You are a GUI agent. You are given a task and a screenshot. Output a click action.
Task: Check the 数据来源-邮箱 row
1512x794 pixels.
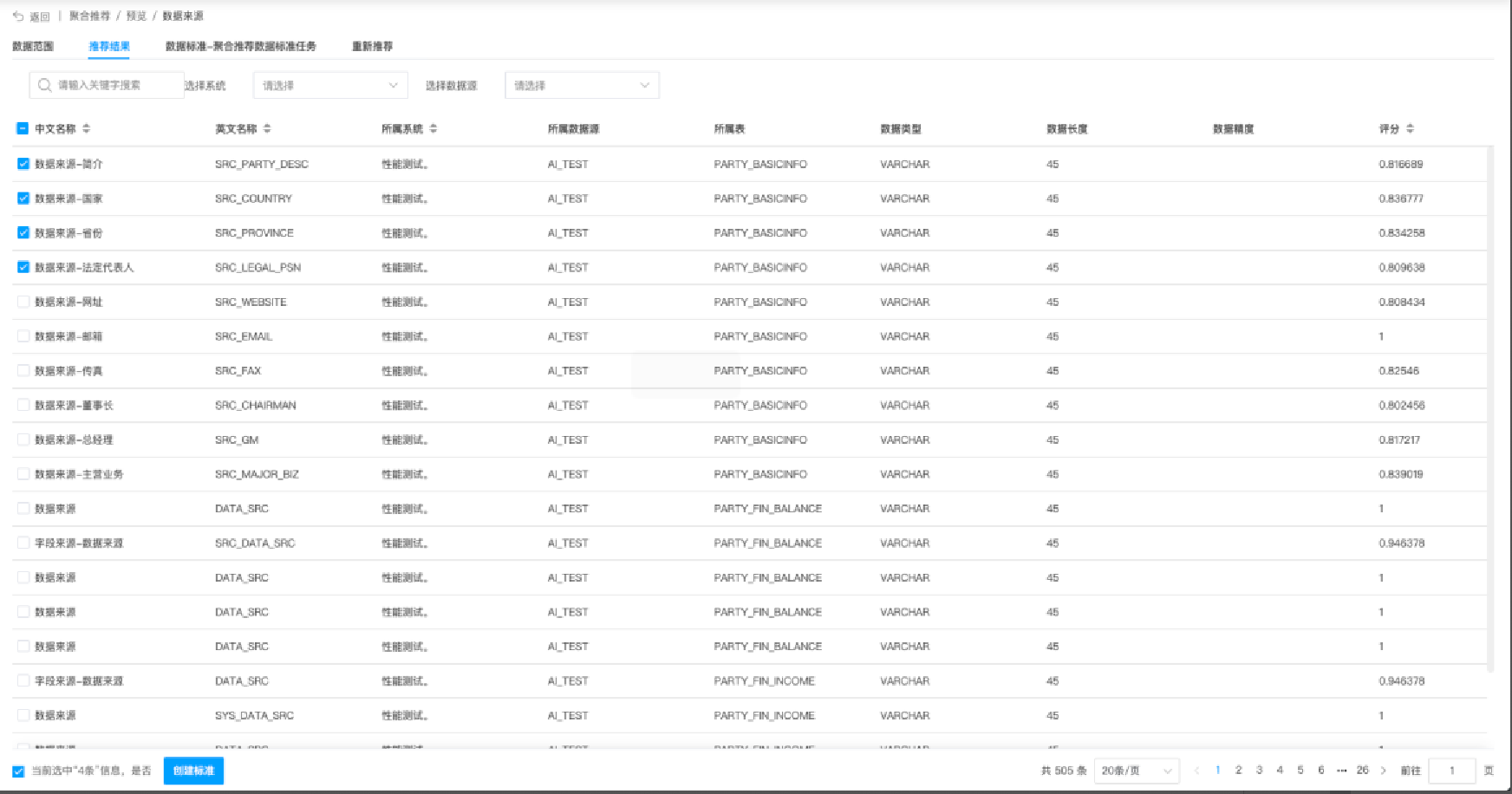pos(23,335)
